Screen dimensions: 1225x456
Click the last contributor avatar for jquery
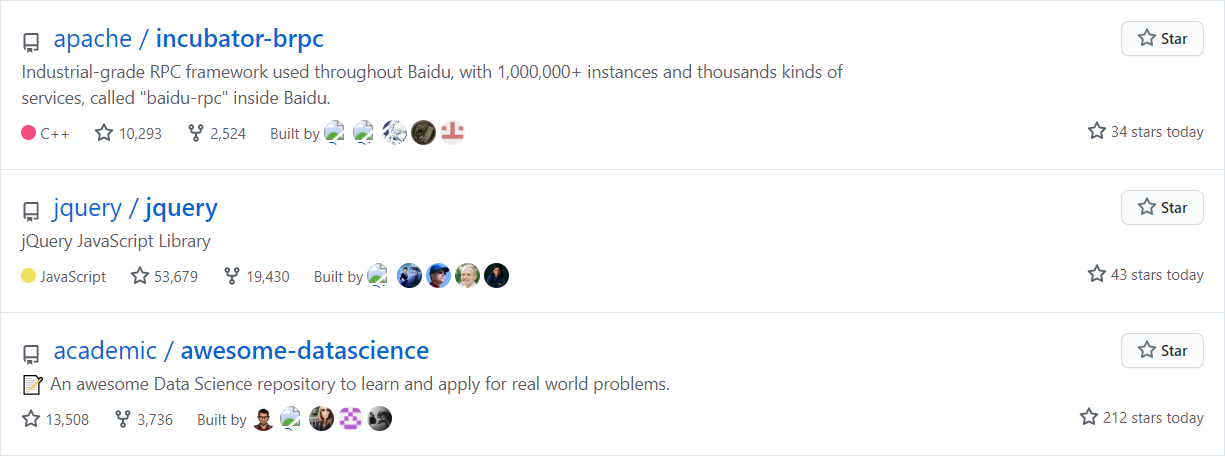tap(497, 276)
